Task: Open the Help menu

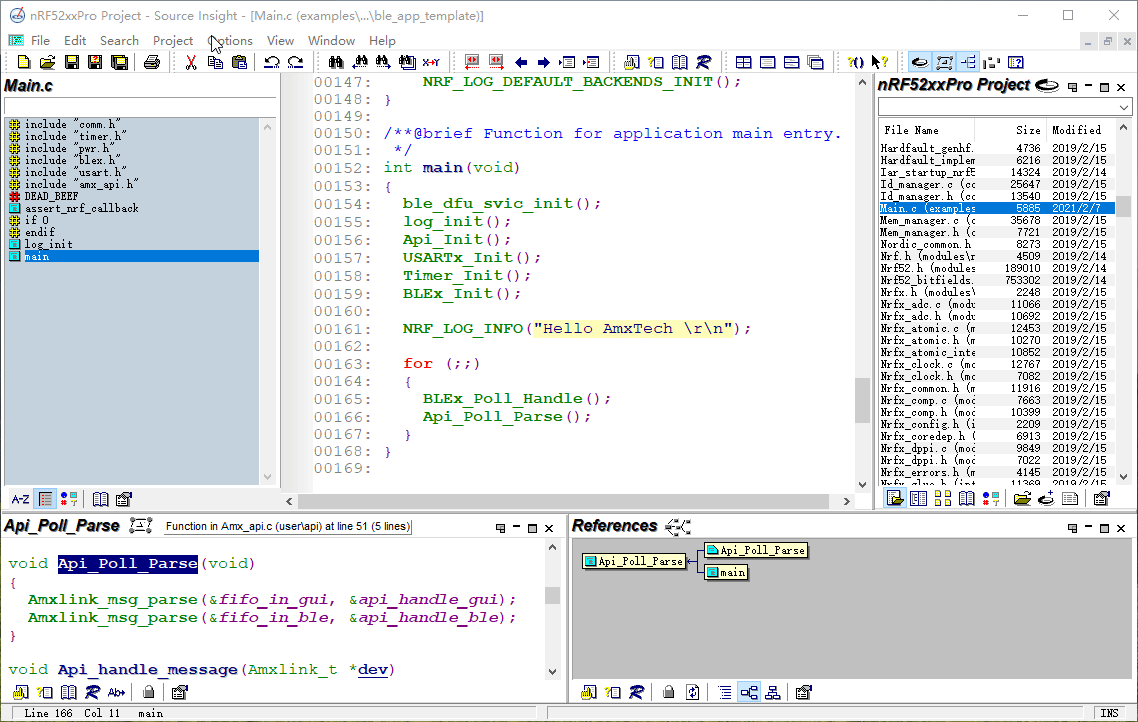Action: [382, 41]
